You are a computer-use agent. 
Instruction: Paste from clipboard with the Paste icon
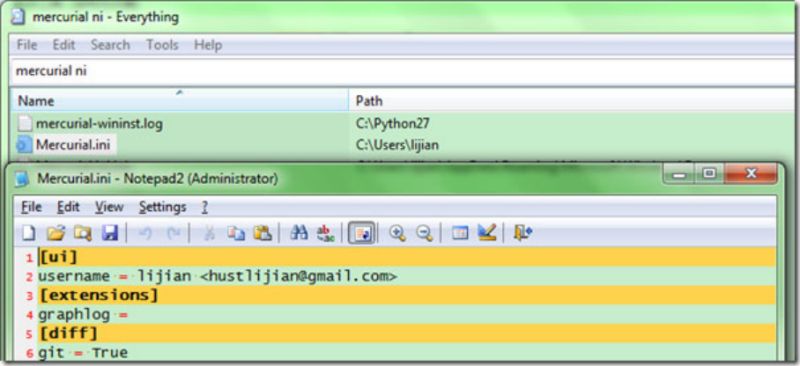[262, 233]
